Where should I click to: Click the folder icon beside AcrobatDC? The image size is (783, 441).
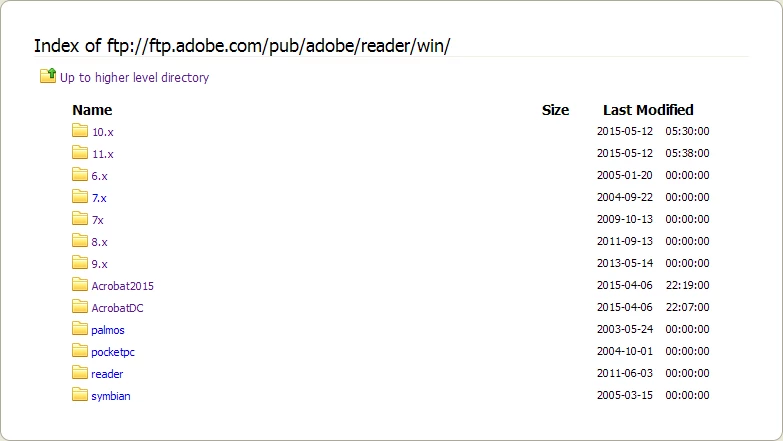pyautogui.click(x=79, y=307)
